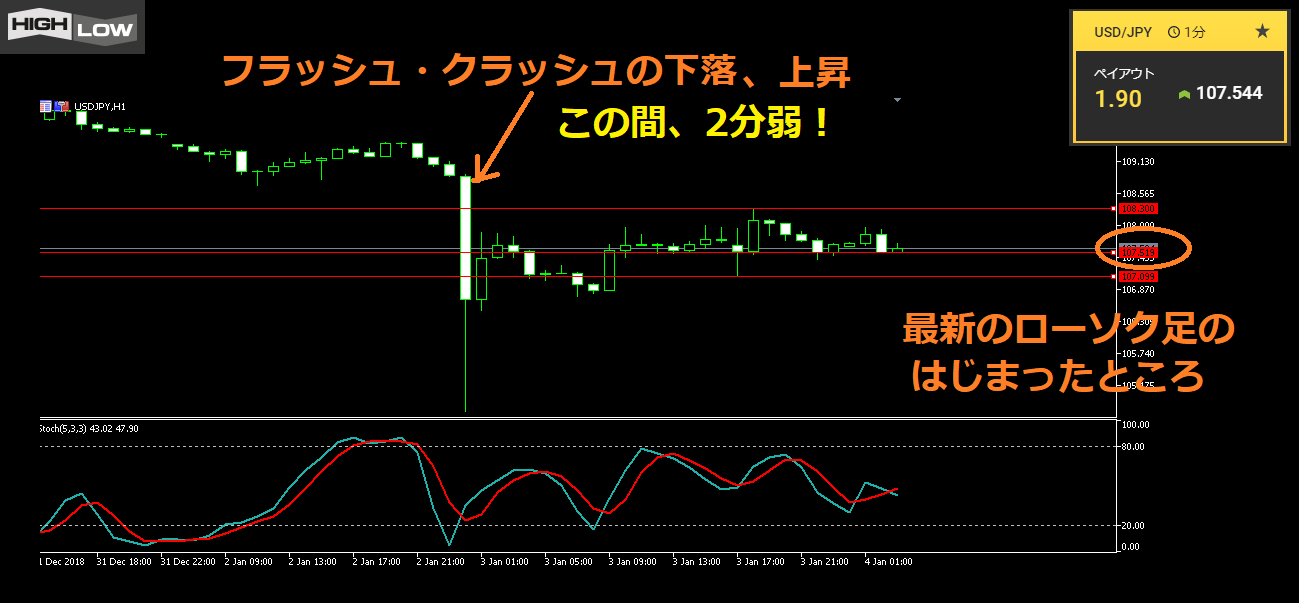The image size is (1299, 603).
Task: Click the 80.00 stochastic level label
Action: [1132, 447]
